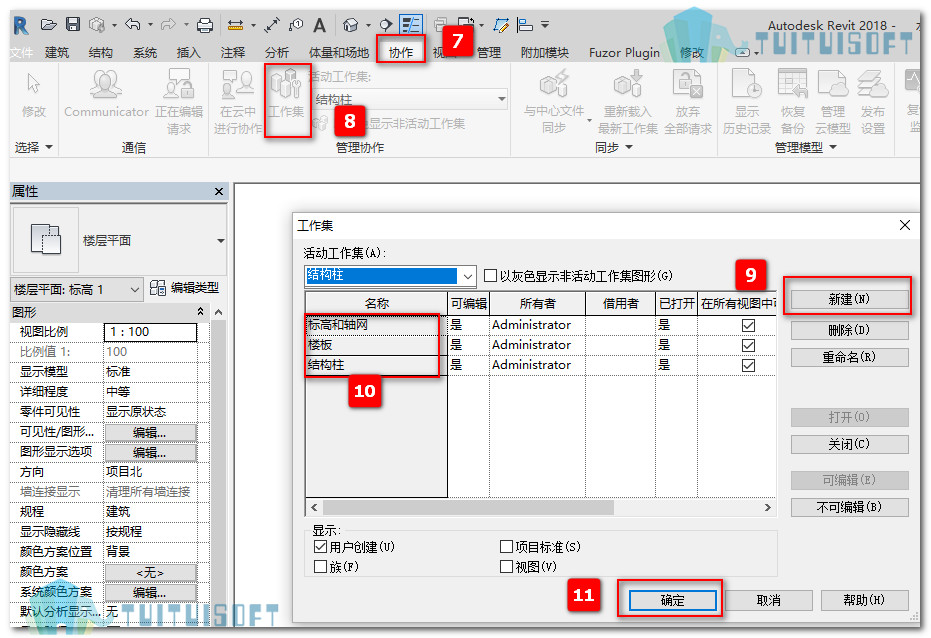Uncheck the 用户创建 (User-Created) checkbox
This screenshot has height=638, width=931.
coord(320,547)
